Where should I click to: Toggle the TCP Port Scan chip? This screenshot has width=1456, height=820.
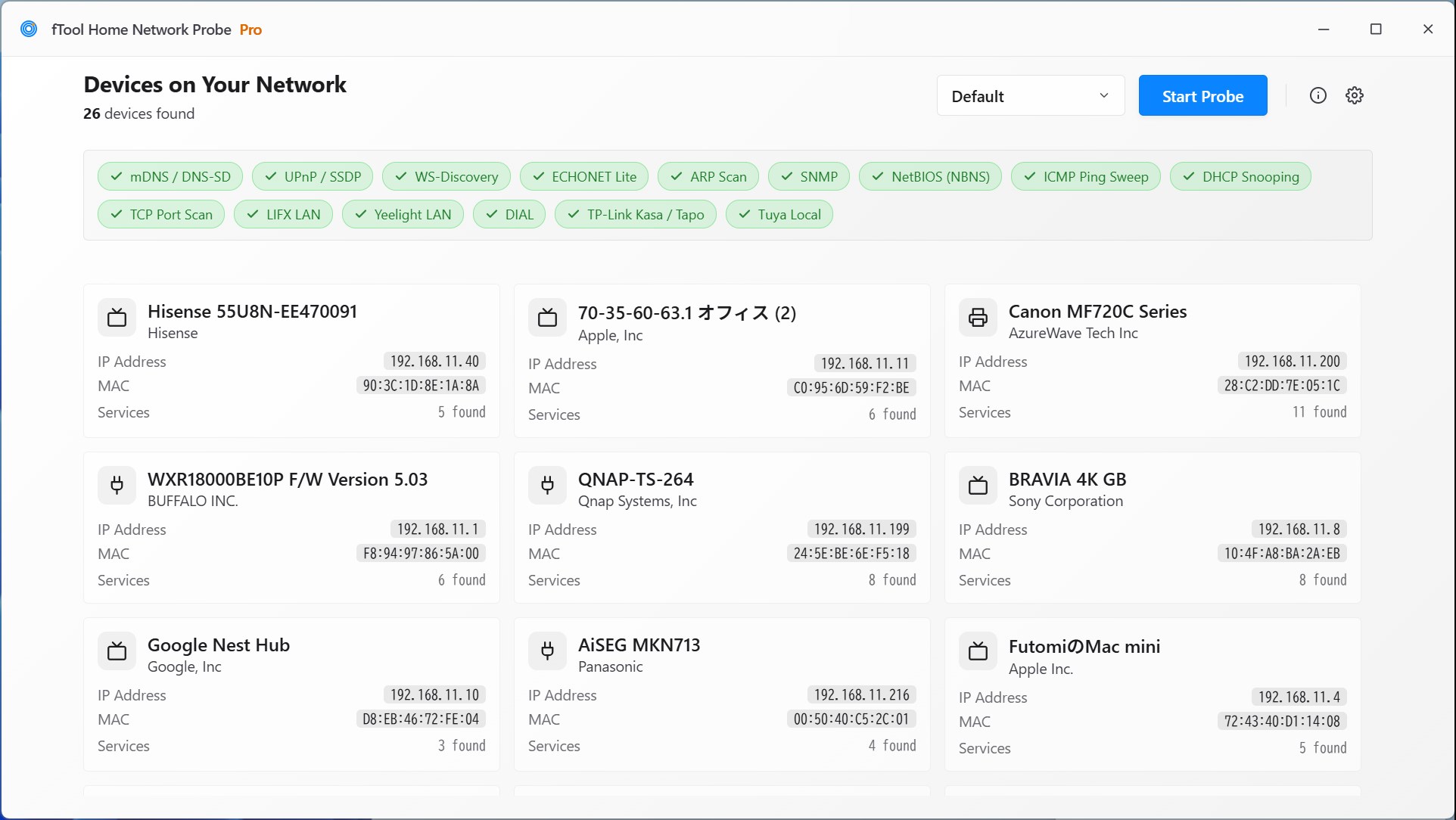click(161, 214)
